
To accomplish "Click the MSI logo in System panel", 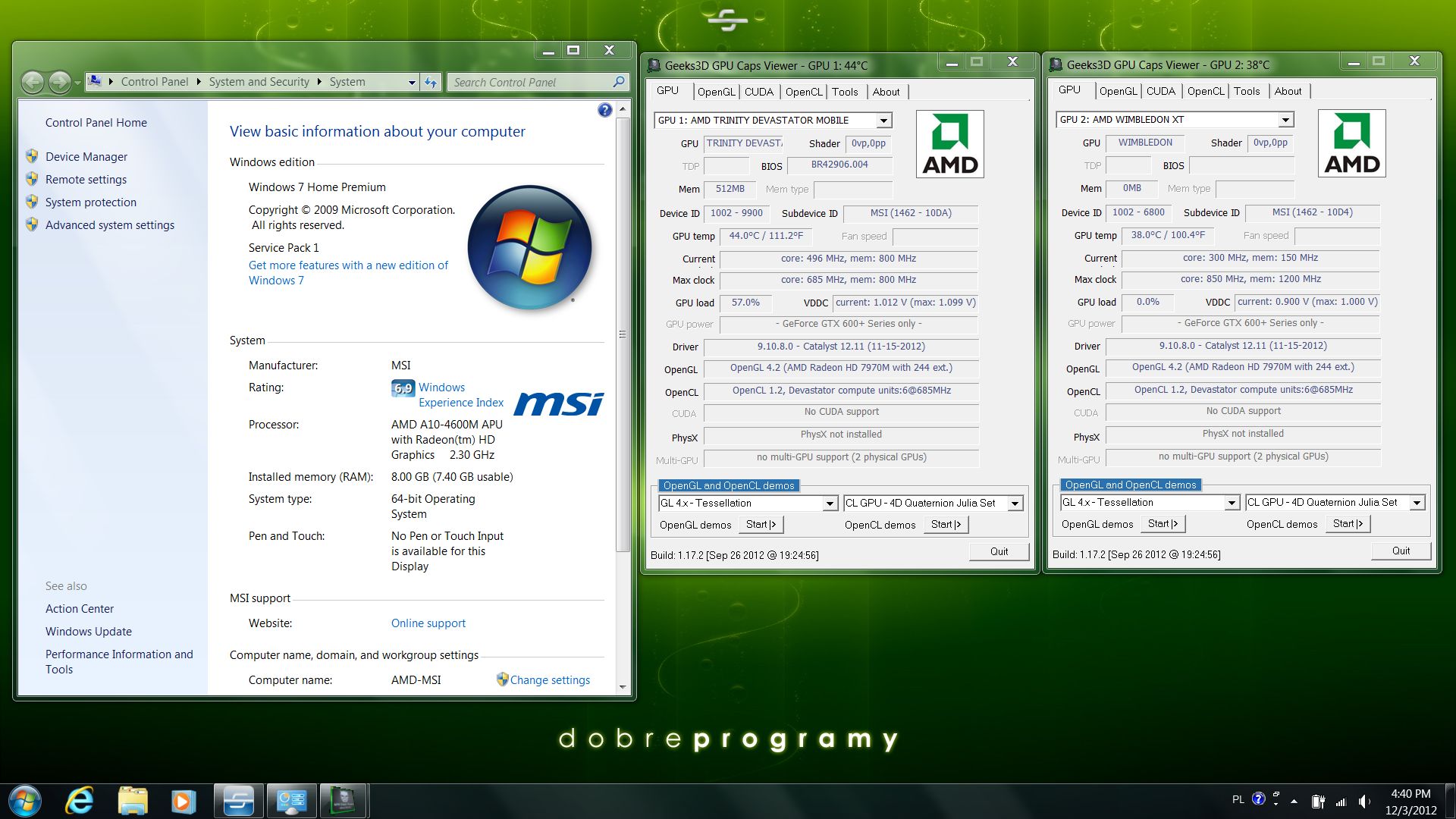I will [559, 403].
